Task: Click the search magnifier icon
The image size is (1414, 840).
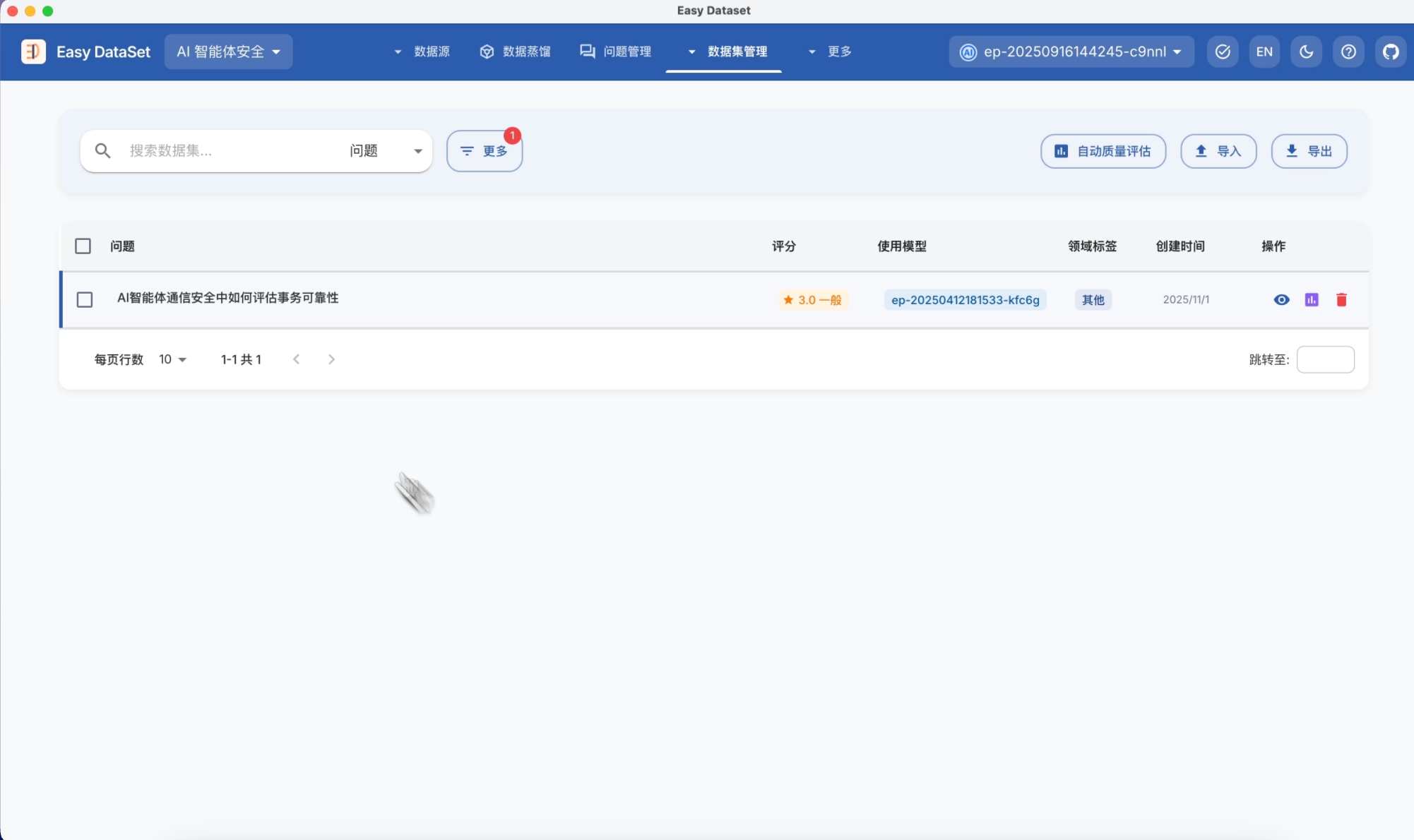Action: (x=103, y=150)
